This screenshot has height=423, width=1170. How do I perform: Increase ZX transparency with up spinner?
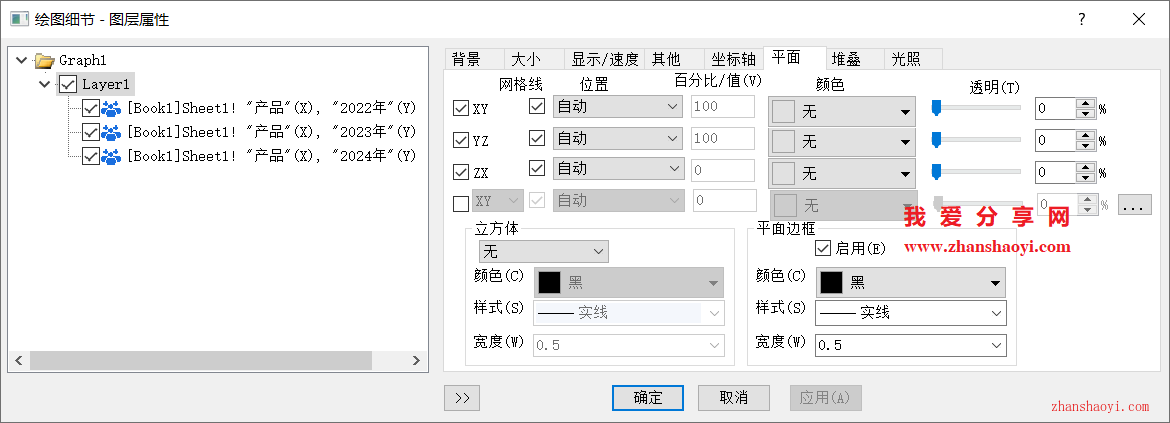point(1085,167)
